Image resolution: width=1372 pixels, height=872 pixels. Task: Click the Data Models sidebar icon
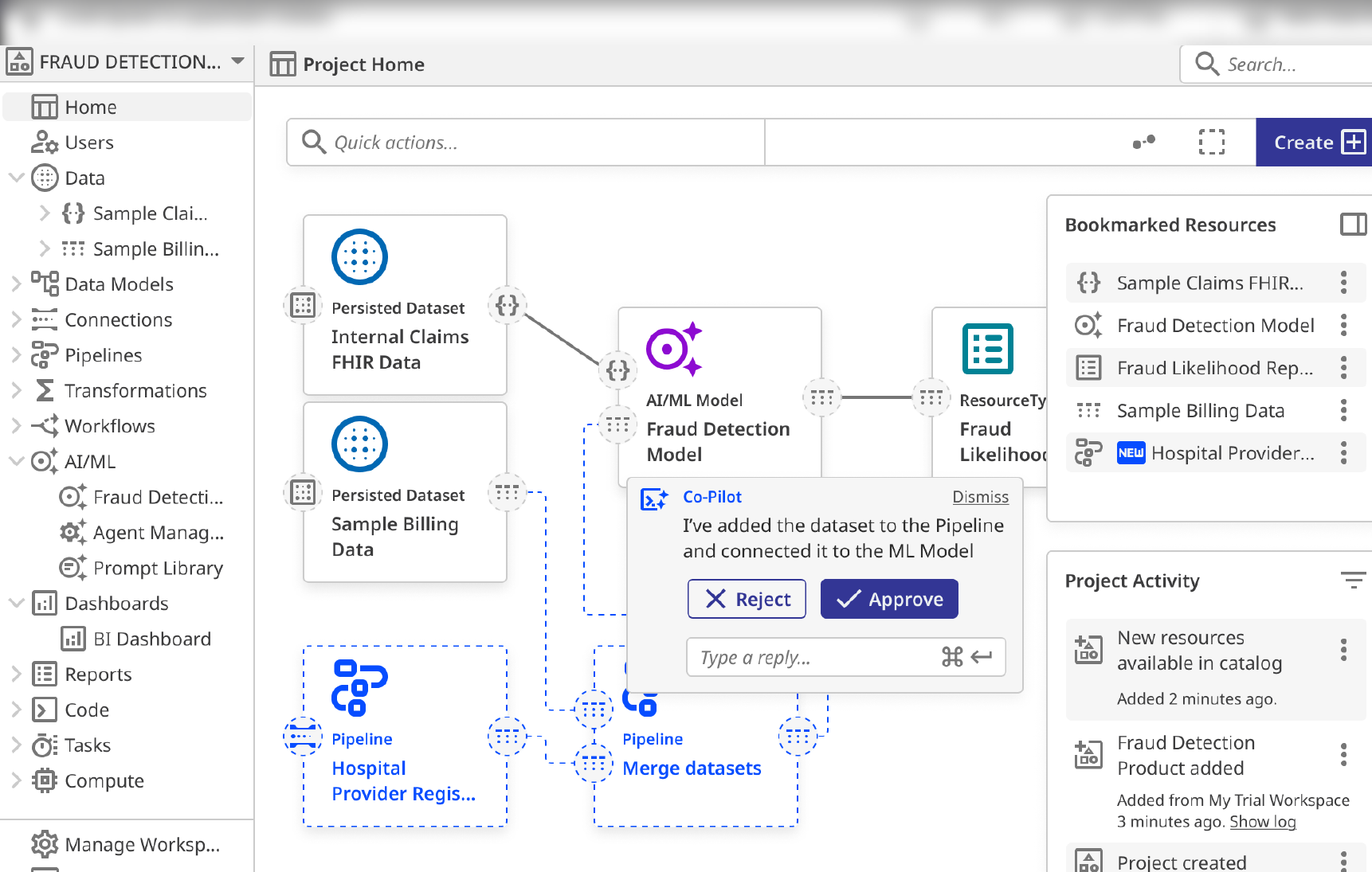coord(45,283)
